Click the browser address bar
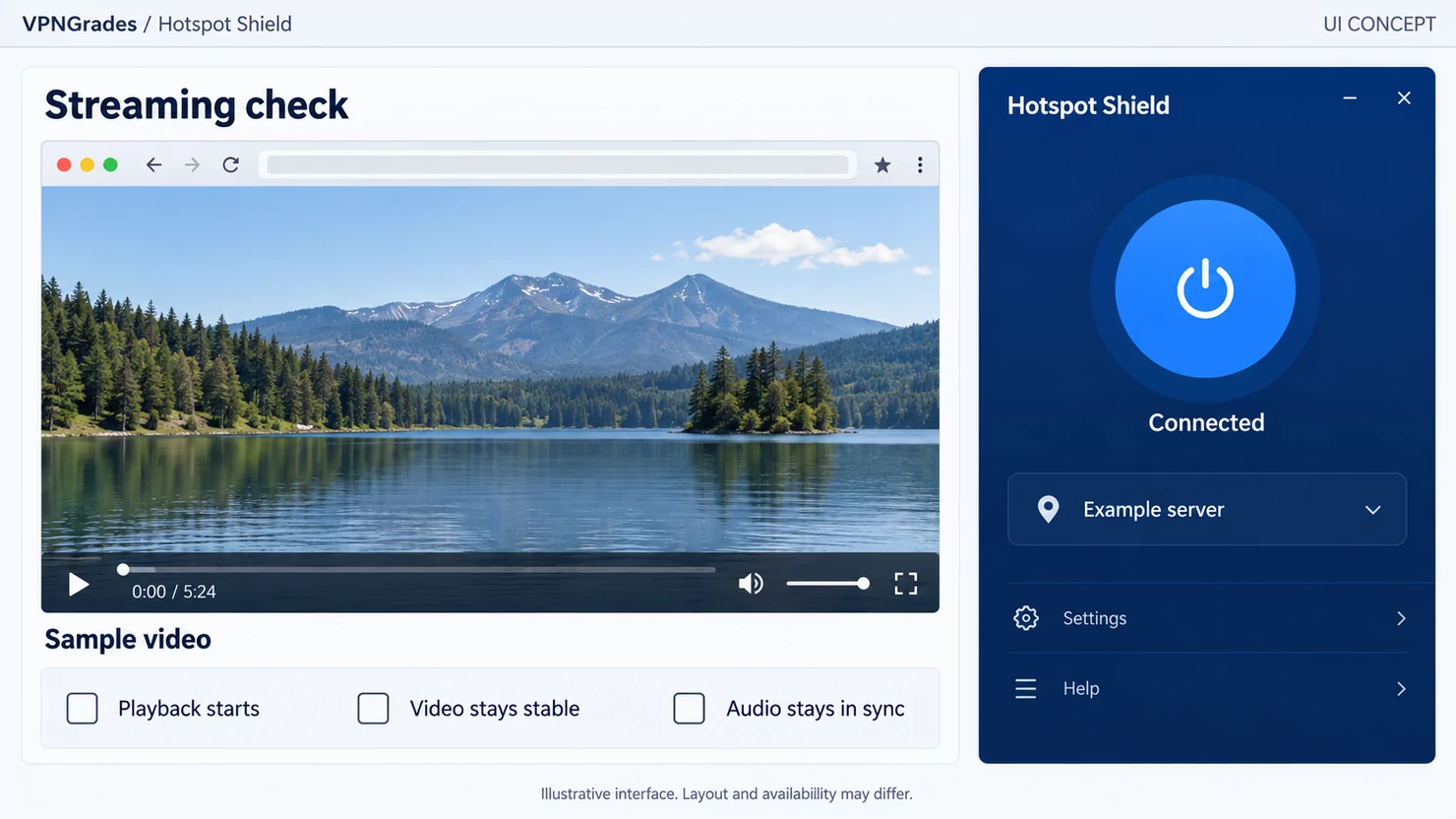 558,164
